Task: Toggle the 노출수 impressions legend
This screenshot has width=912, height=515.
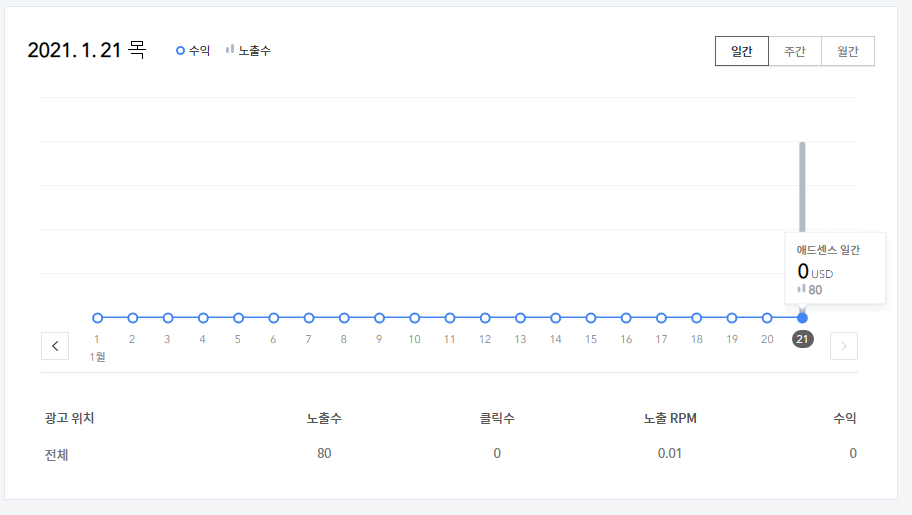Action: pos(248,51)
